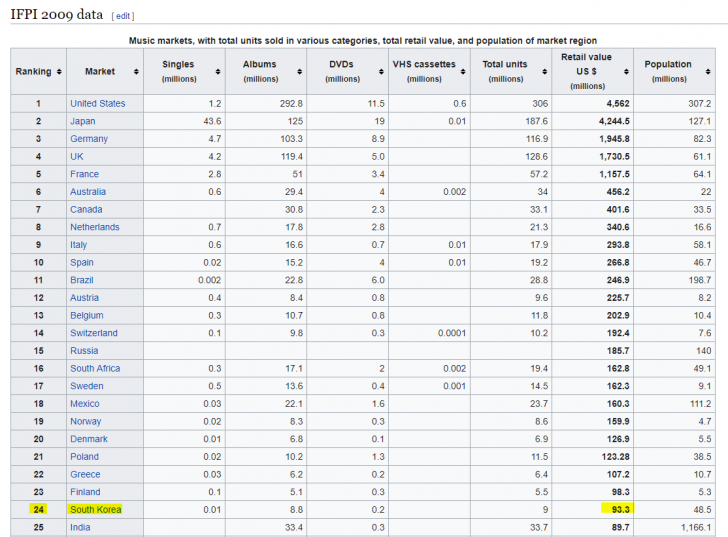The width and height of the screenshot is (728, 537).
Task: Sort table by Ranking column arrows
Action: coord(59,72)
